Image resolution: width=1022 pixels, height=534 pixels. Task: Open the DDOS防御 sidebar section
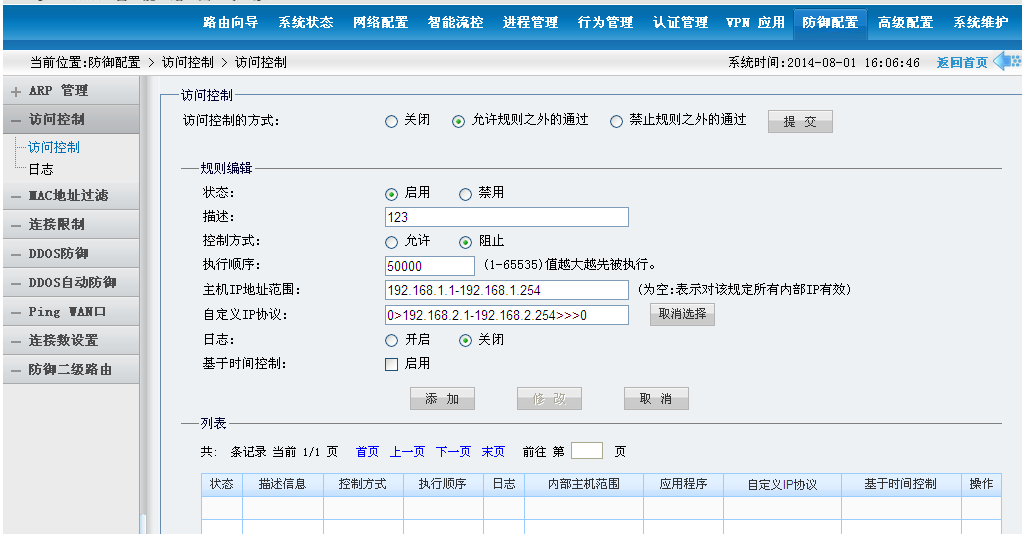click(58, 254)
